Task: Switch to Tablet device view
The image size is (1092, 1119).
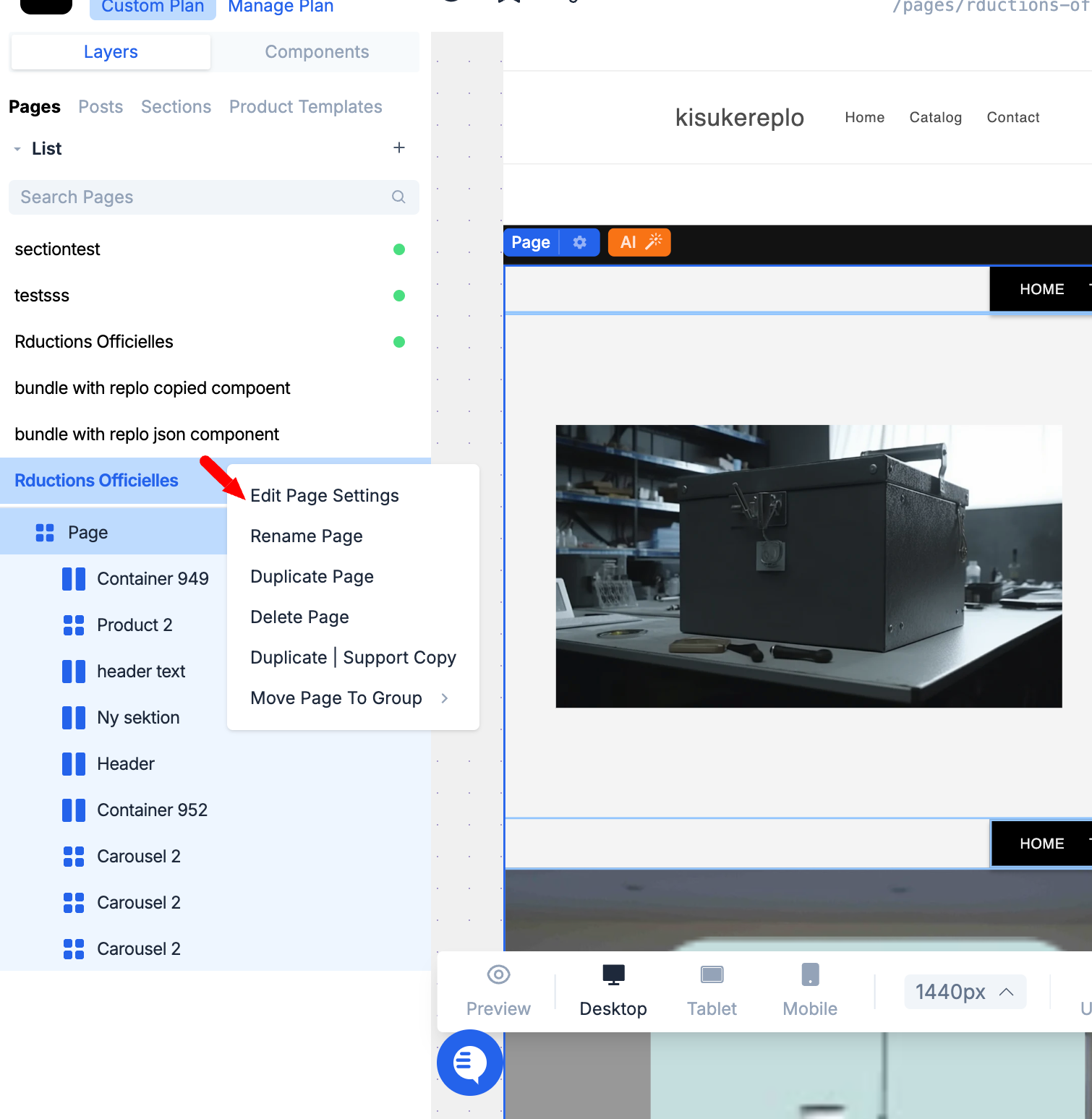Action: (x=712, y=990)
